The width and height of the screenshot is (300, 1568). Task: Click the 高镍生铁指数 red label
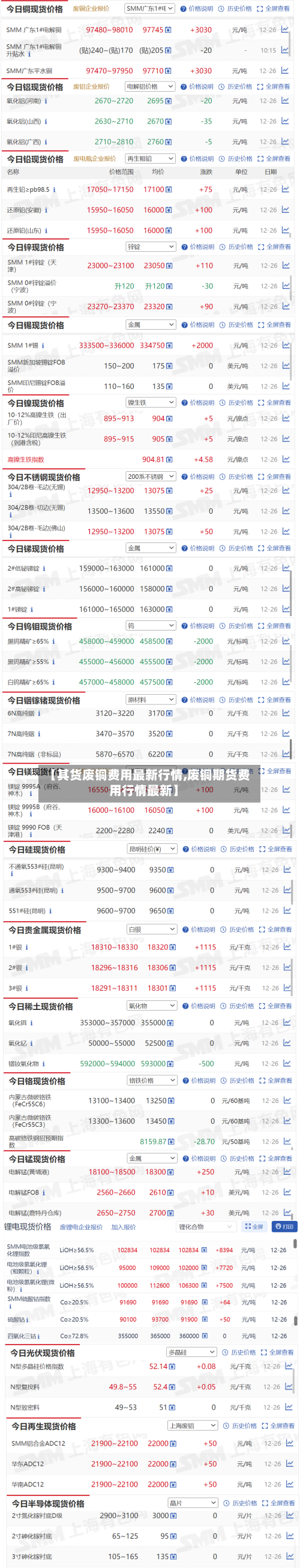[x=26, y=460]
